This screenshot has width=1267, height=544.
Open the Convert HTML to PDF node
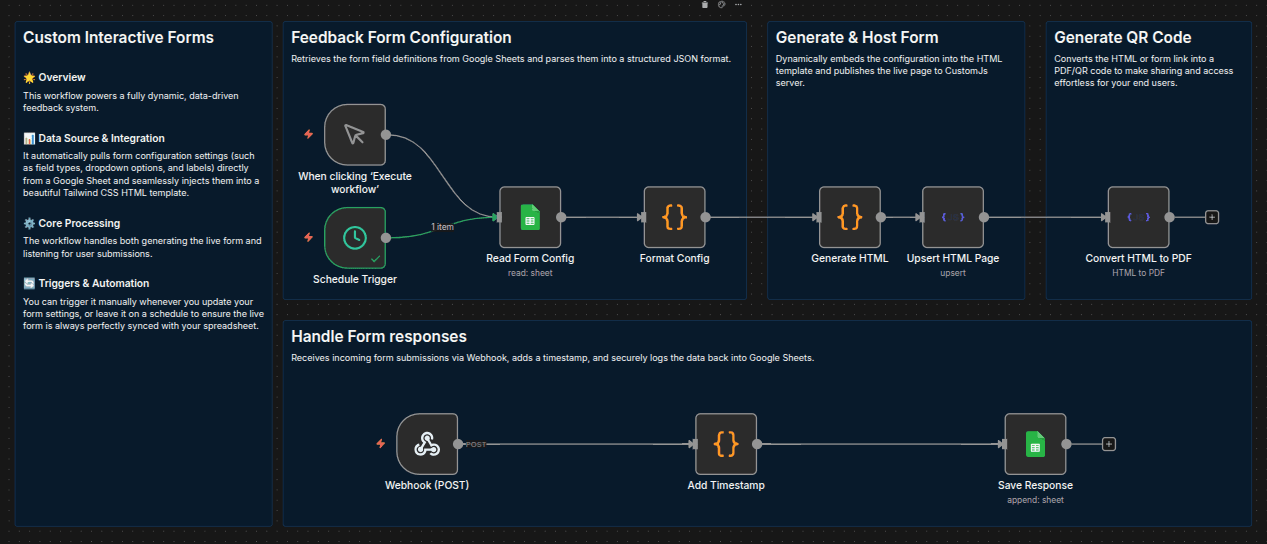1138,217
